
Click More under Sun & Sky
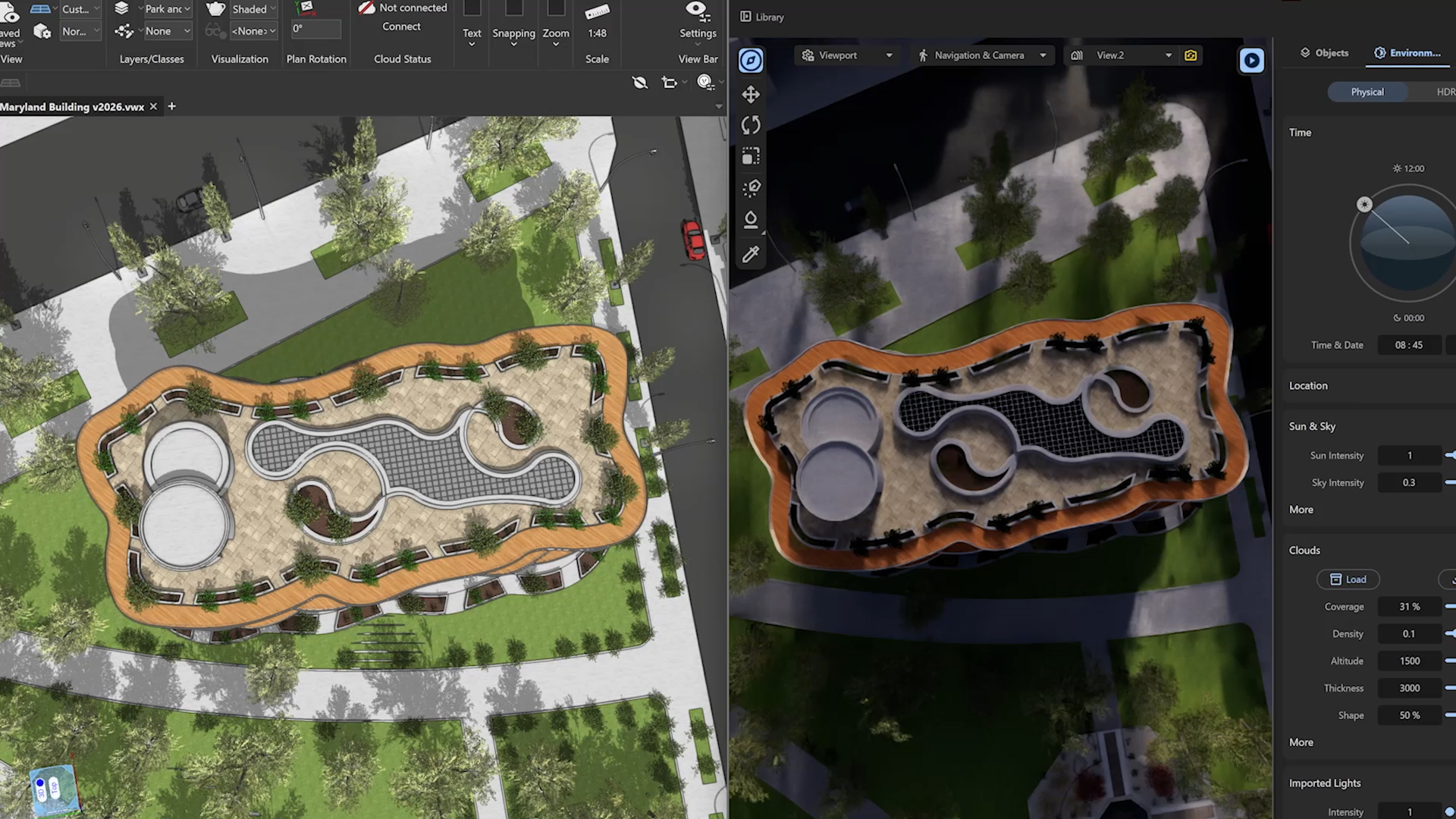click(x=1301, y=510)
